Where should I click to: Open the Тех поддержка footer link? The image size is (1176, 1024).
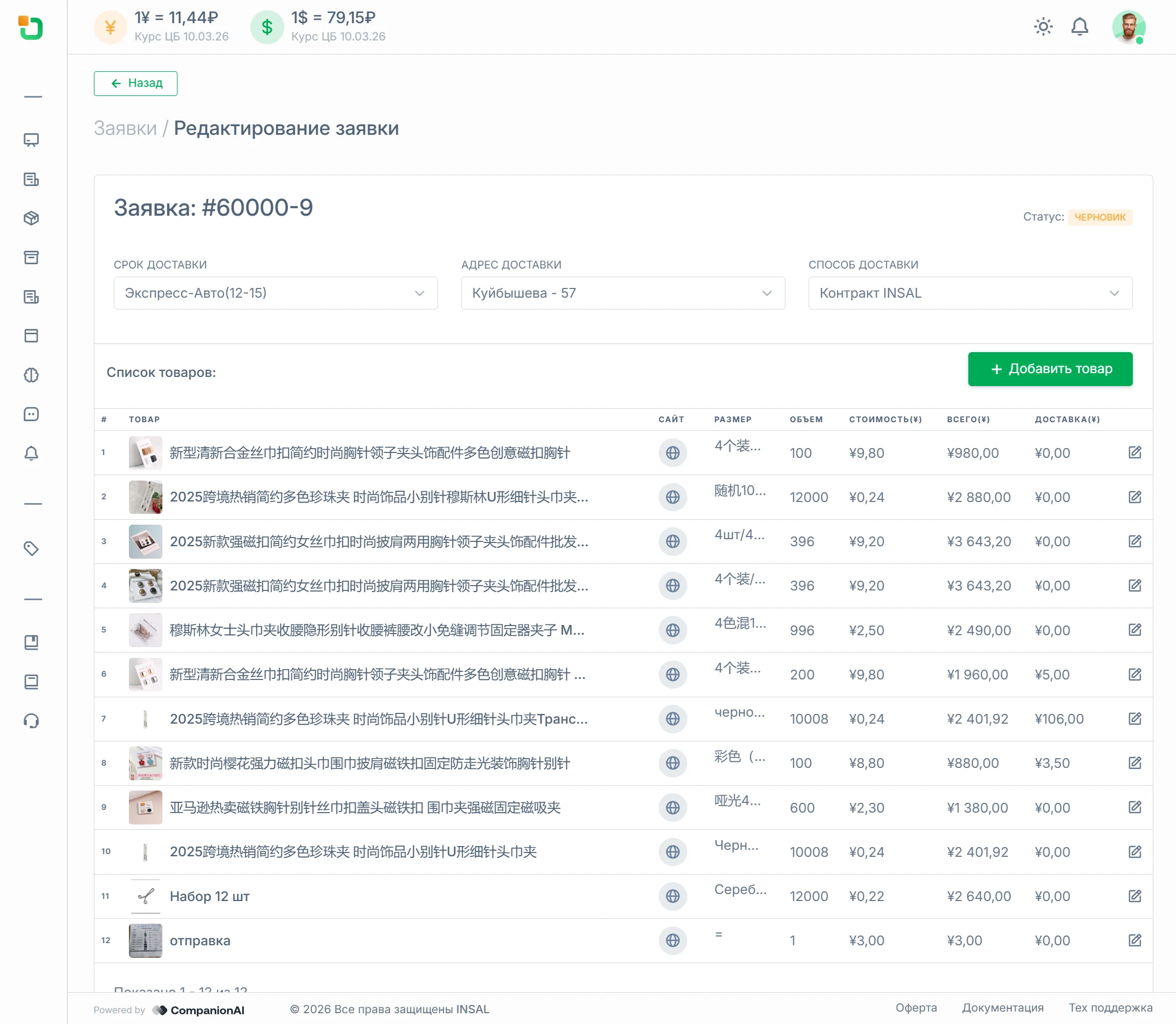(1110, 1007)
